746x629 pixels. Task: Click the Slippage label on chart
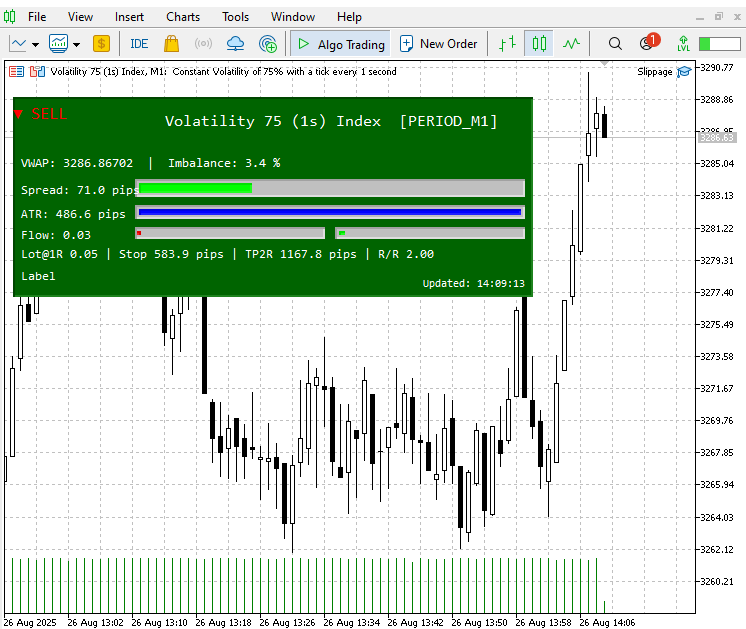[655, 71]
